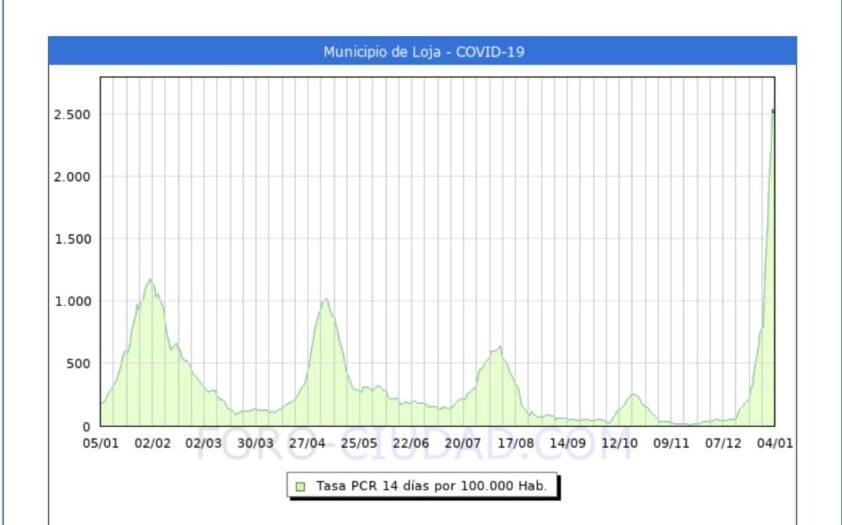This screenshot has width=842, height=525.
Task: Click the early February peak above 1.000
Action: coord(150,280)
